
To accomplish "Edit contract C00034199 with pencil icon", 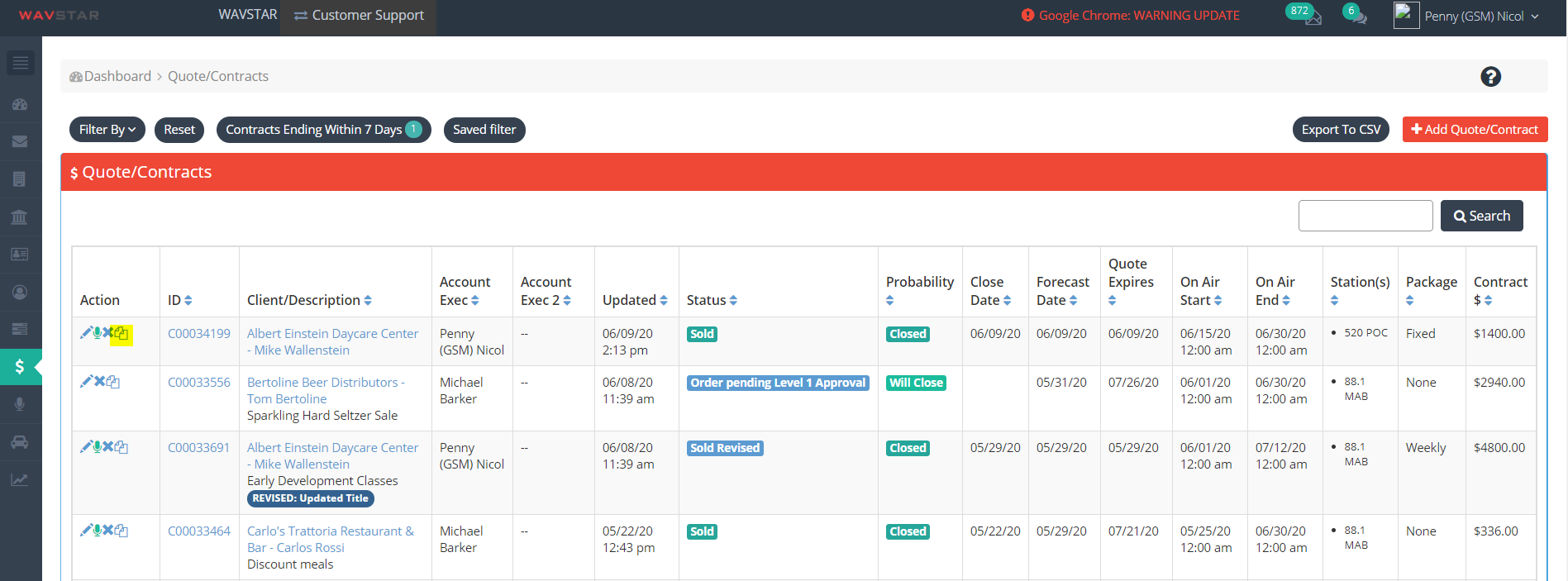I will pyautogui.click(x=85, y=333).
